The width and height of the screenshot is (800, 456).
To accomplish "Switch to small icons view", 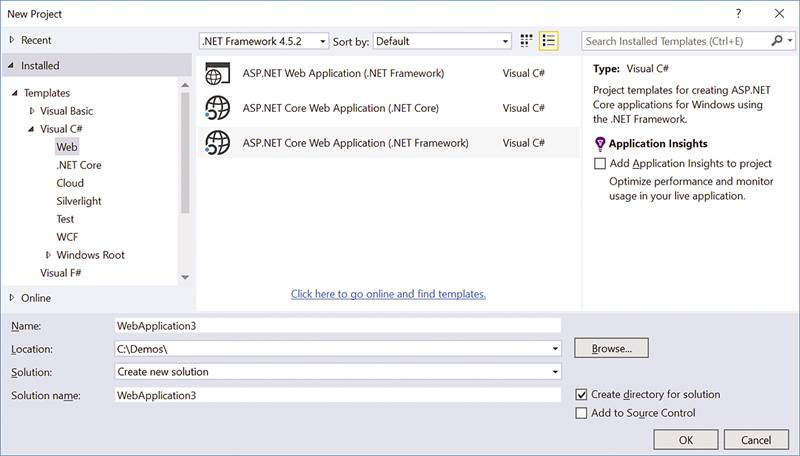I will pyautogui.click(x=527, y=41).
